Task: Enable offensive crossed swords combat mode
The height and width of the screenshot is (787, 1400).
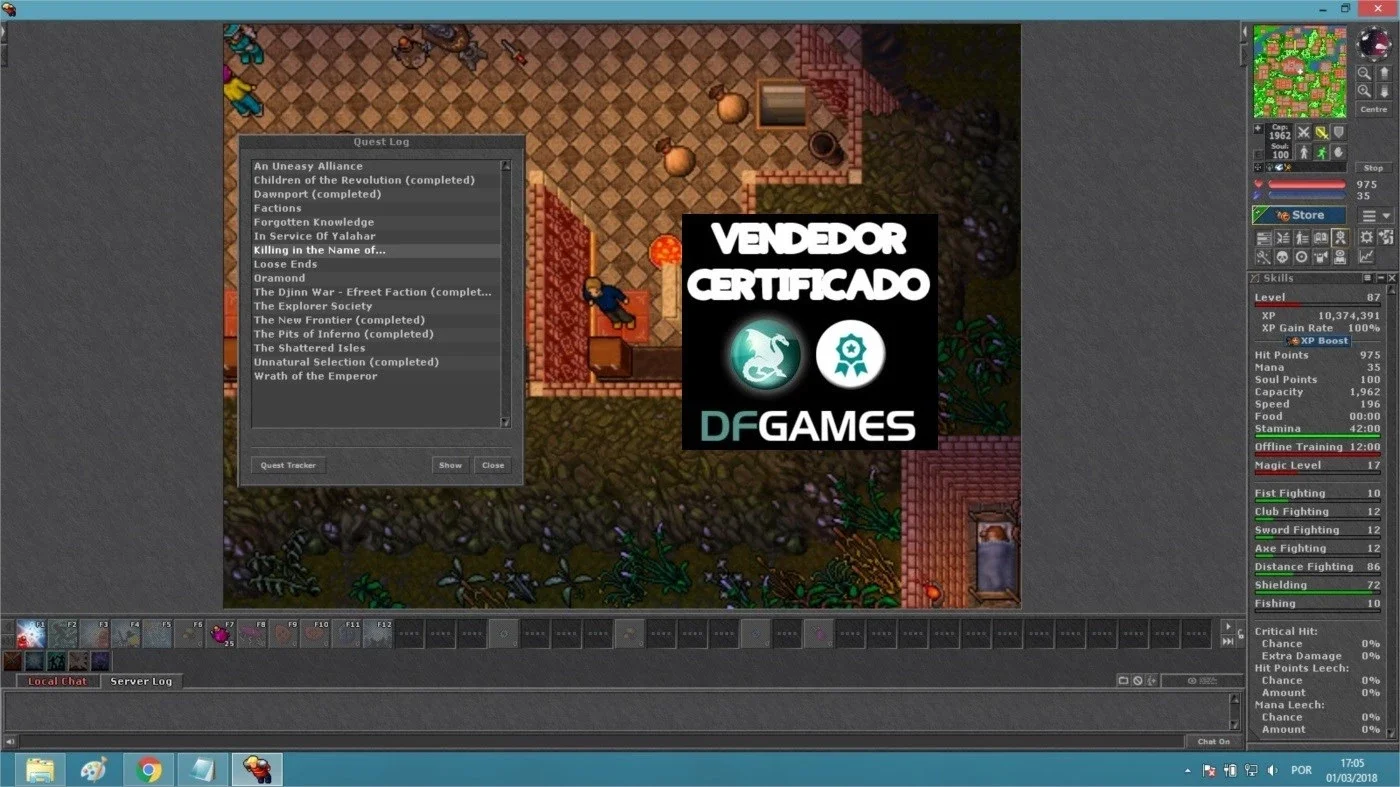Action: point(1304,132)
